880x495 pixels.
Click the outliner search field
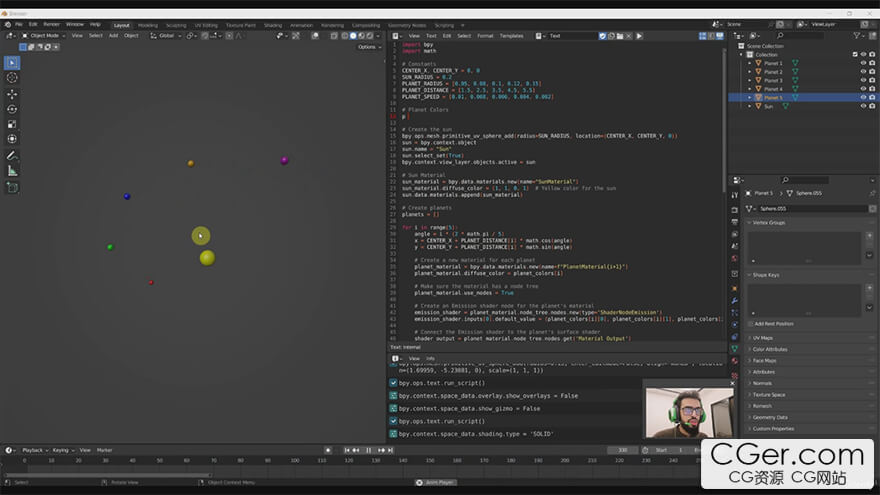click(801, 35)
